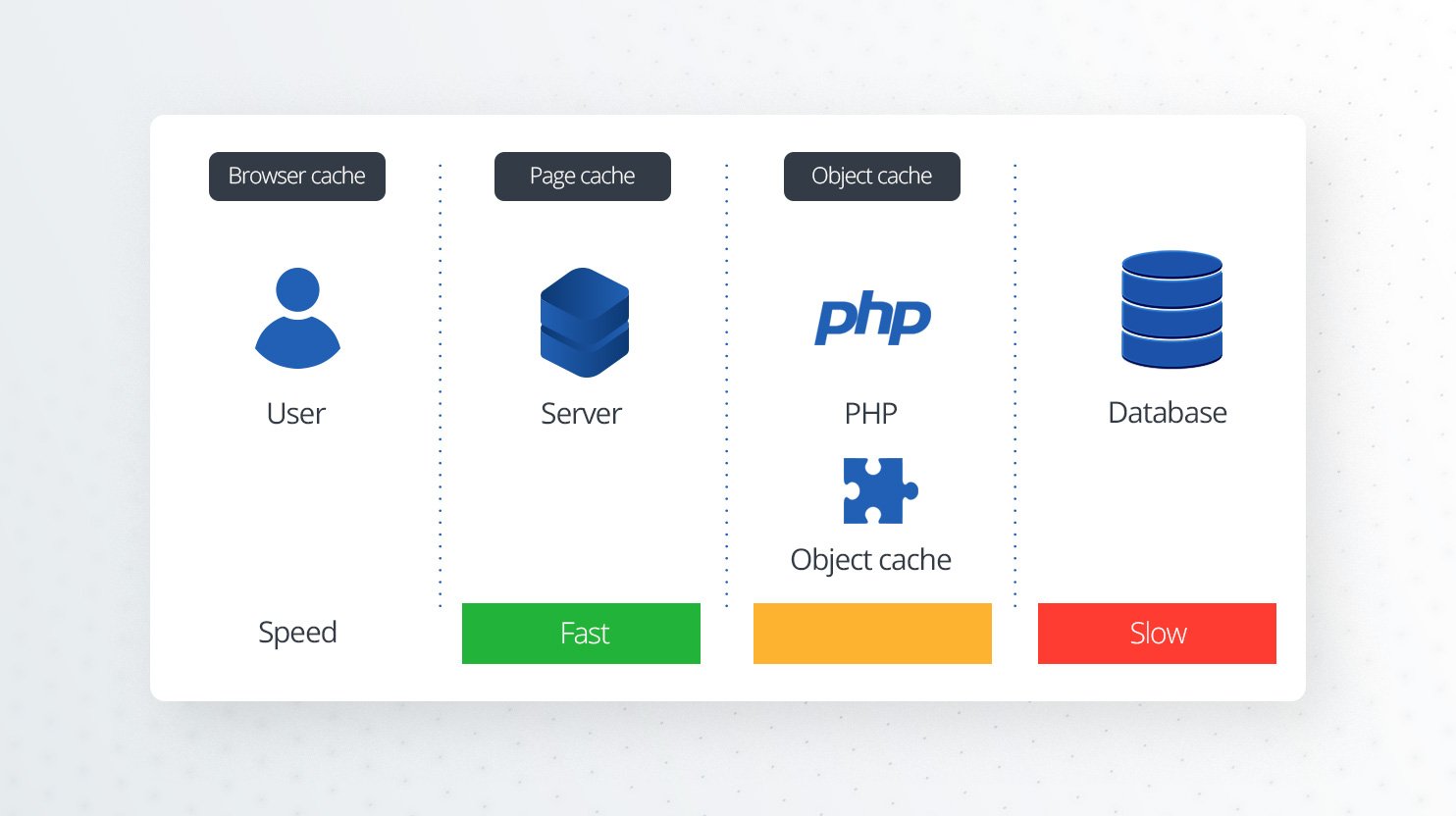Click the Server text label
The width and height of the screenshot is (1456, 816).
coord(581,414)
